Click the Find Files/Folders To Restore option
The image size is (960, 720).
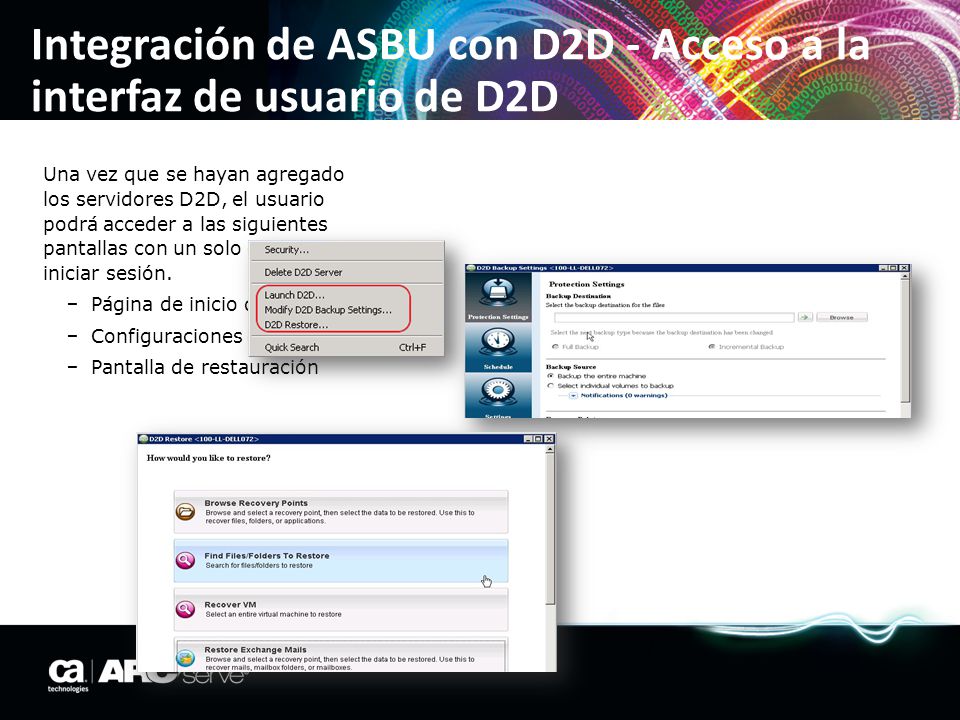(x=340, y=560)
